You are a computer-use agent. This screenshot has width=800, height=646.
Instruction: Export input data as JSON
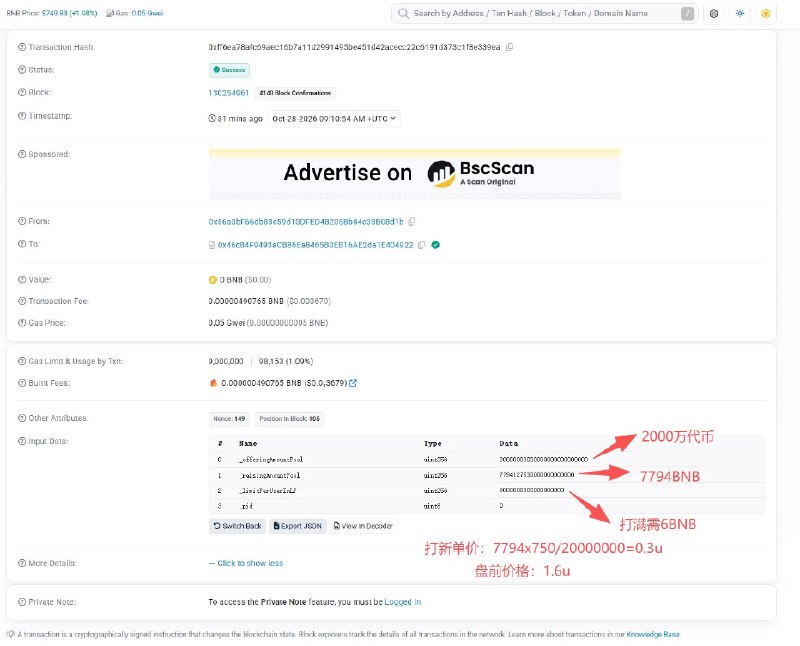tap(298, 526)
